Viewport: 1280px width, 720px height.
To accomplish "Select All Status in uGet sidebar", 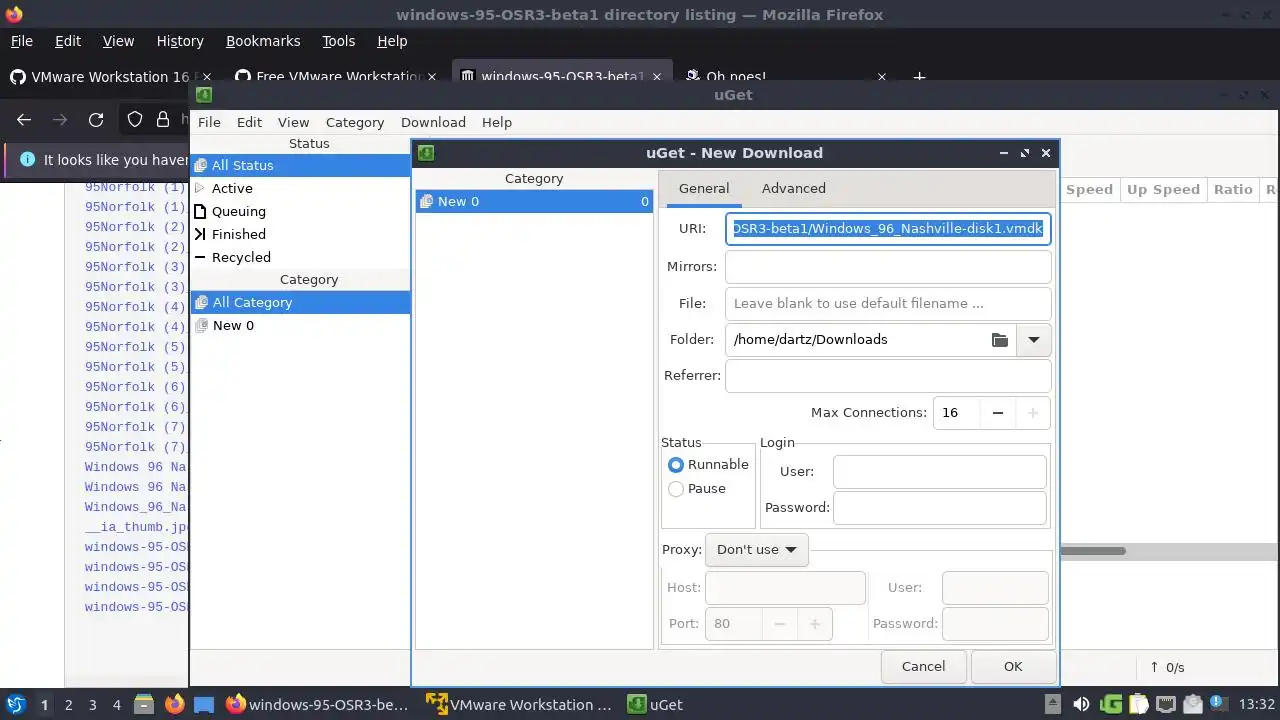I will [x=300, y=165].
